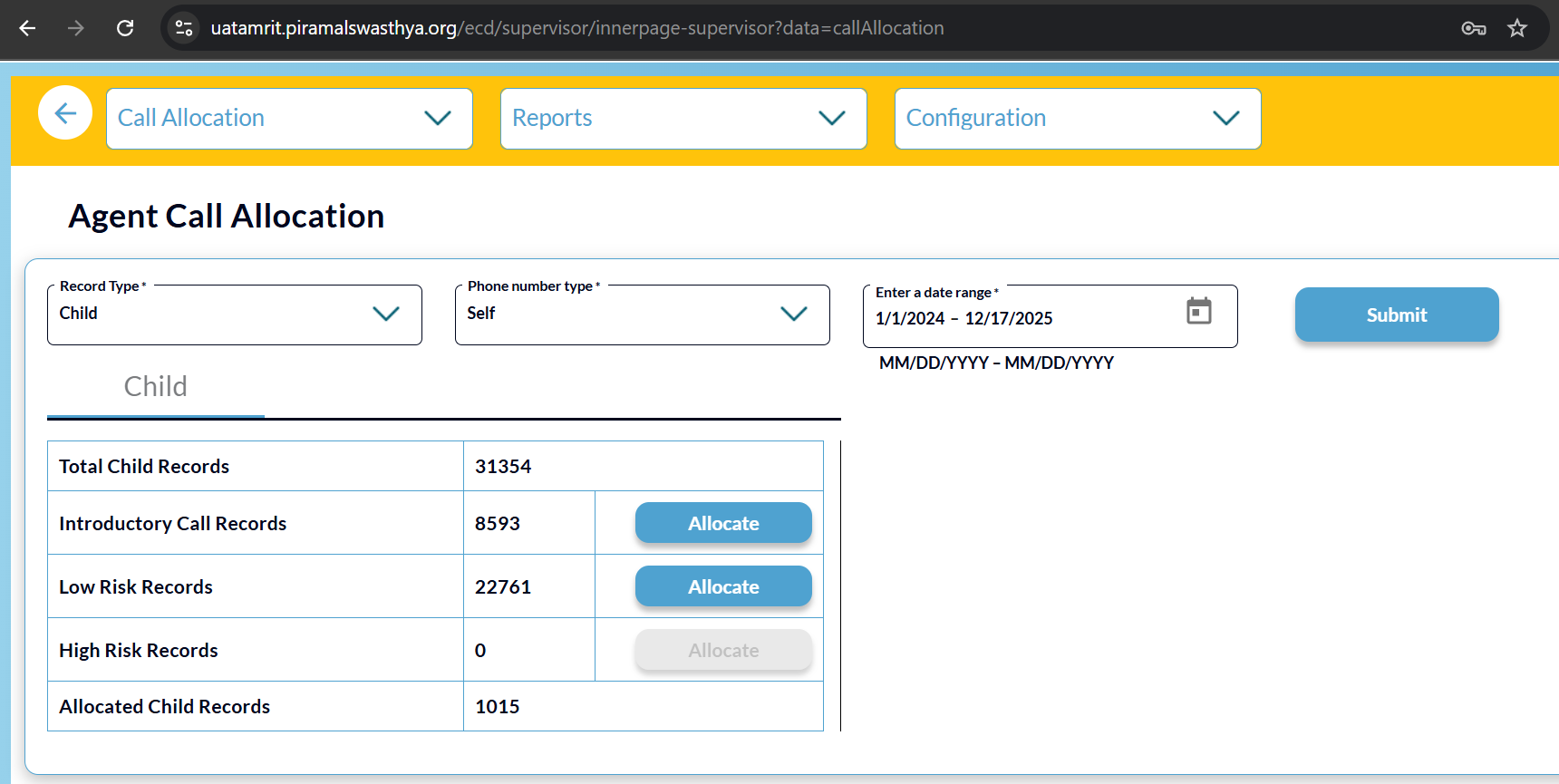The width and height of the screenshot is (1559, 784).
Task: Expand the Call Allocation menu
Action: (289, 119)
